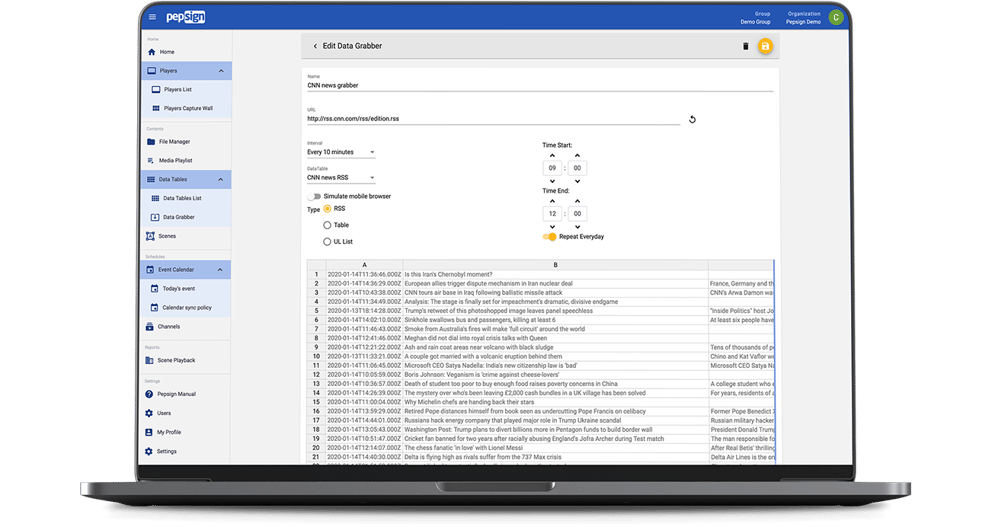Open the user avatar menu
The height and width of the screenshot is (527, 992).
click(836, 18)
